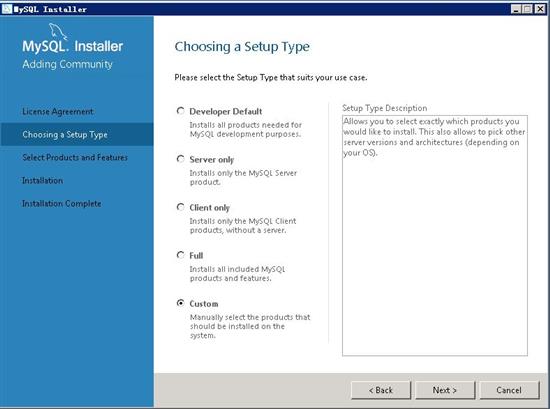The height and width of the screenshot is (409, 550).
Task: Select the Server only setup option
Action: click(x=180, y=159)
